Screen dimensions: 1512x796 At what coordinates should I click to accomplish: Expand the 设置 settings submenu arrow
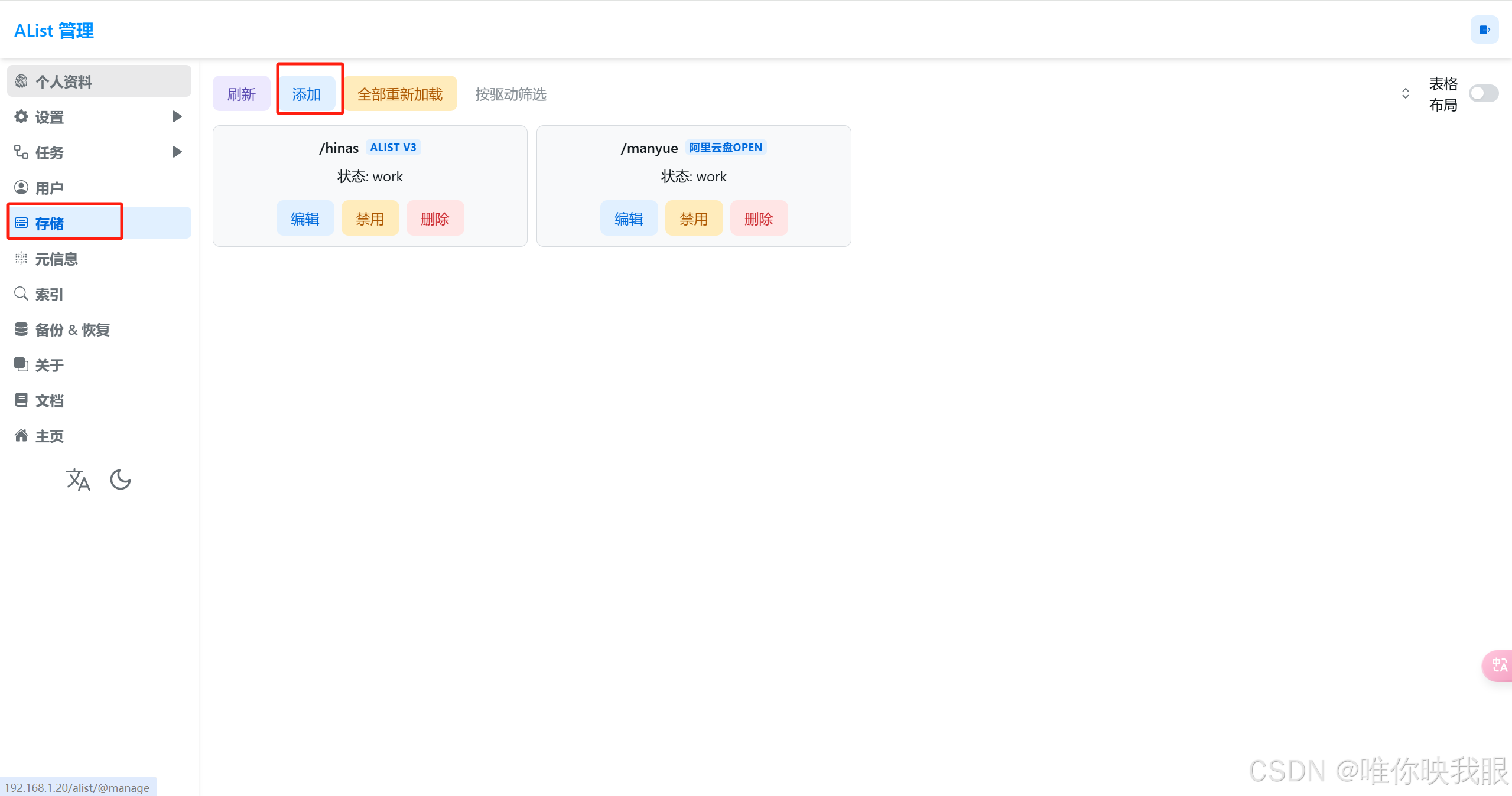[177, 116]
